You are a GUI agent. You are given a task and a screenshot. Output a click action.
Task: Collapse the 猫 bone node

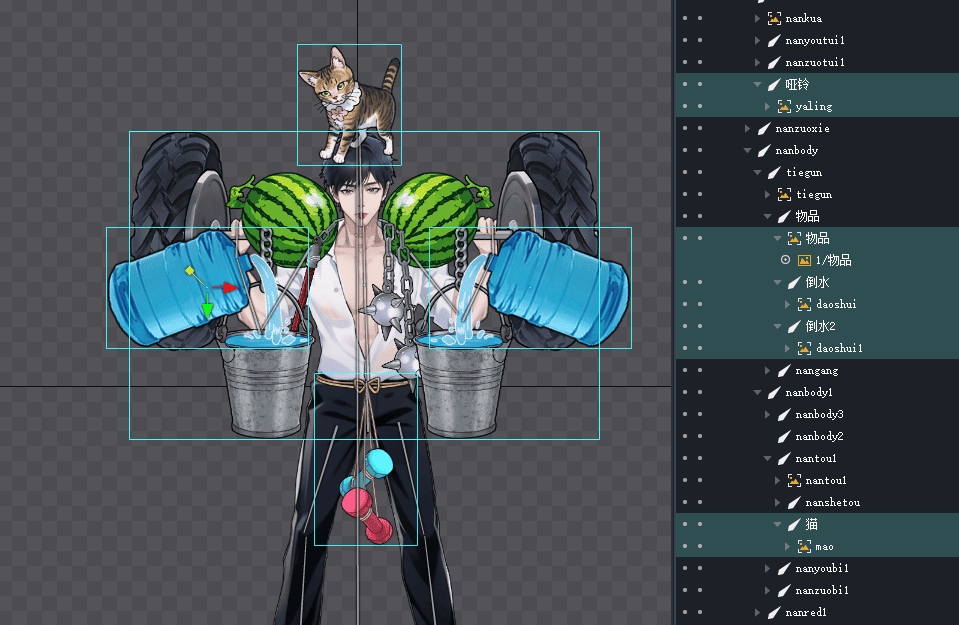778,525
